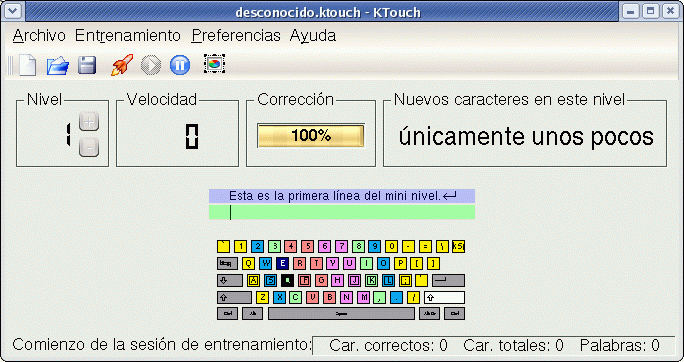Click the red B key
The width and height of the screenshot is (684, 362).
click(330, 297)
